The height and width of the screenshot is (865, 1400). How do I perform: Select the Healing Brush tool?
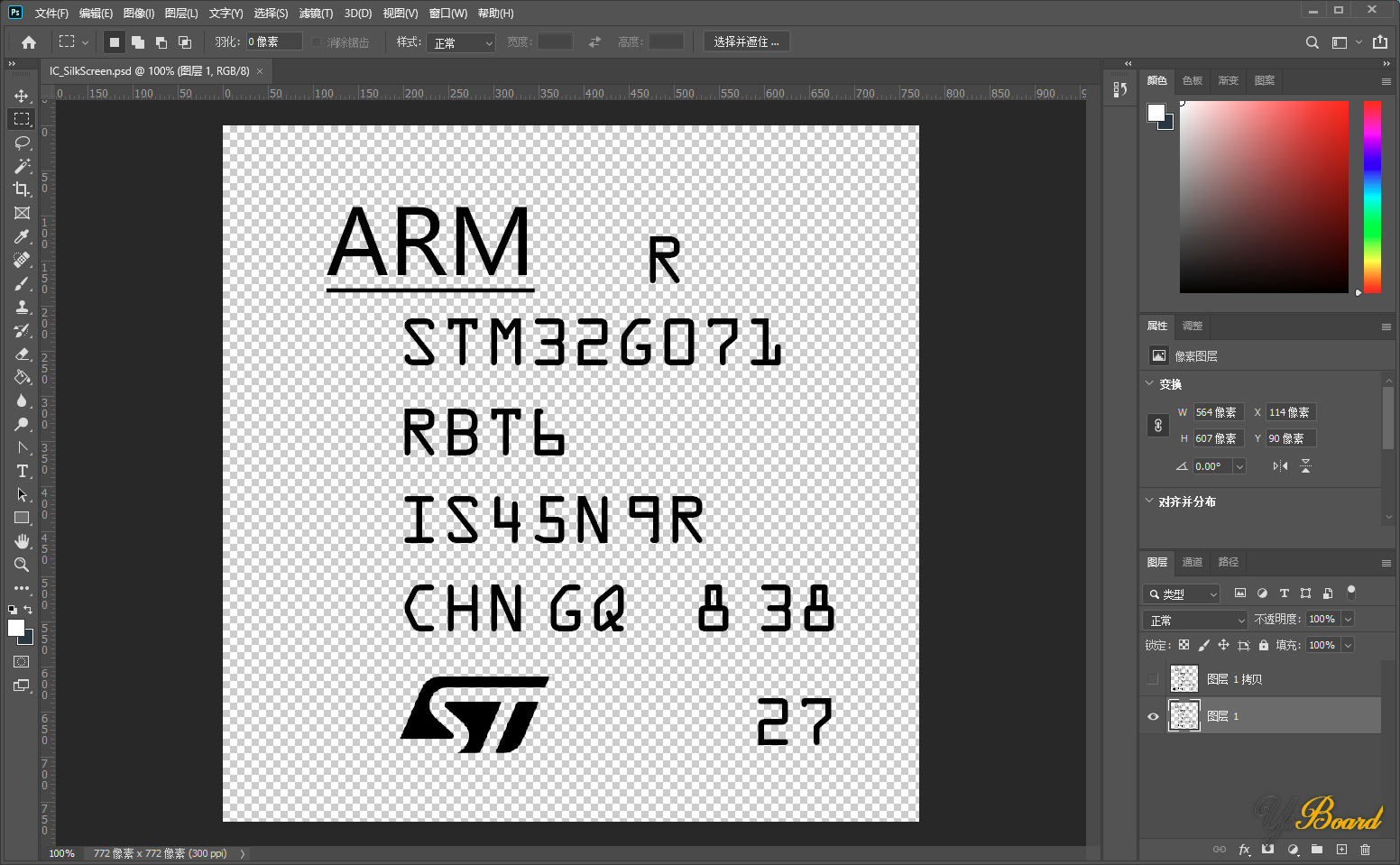coord(22,260)
